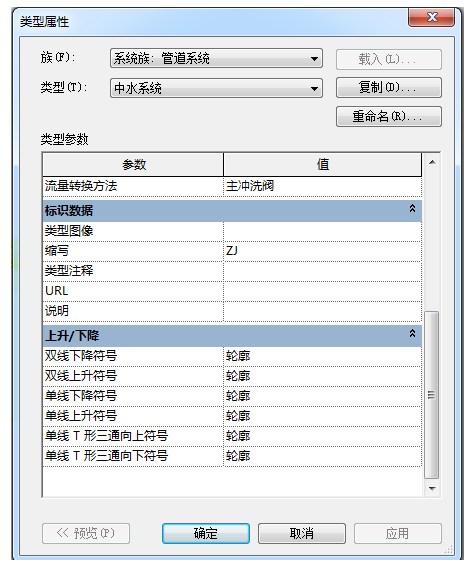This screenshot has height=564, width=475.
Task: Select the 主冲洗阀 value cell
Action: pos(322,186)
